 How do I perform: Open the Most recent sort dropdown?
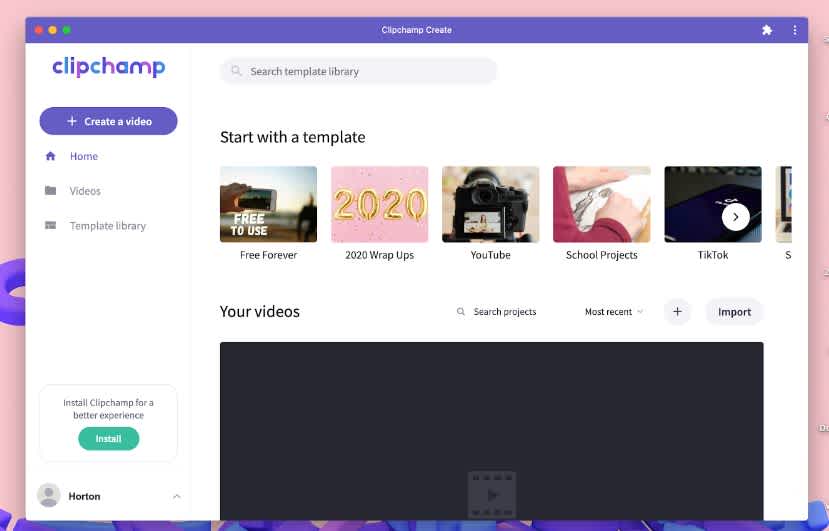coord(614,312)
